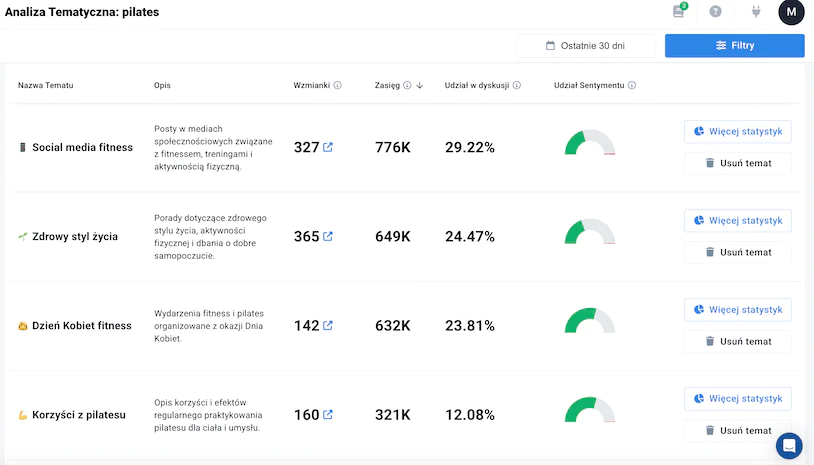Show info tooltip for Zasięg column
Image resolution: width=814 pixels, height=465 pixels.
[407, 85]
